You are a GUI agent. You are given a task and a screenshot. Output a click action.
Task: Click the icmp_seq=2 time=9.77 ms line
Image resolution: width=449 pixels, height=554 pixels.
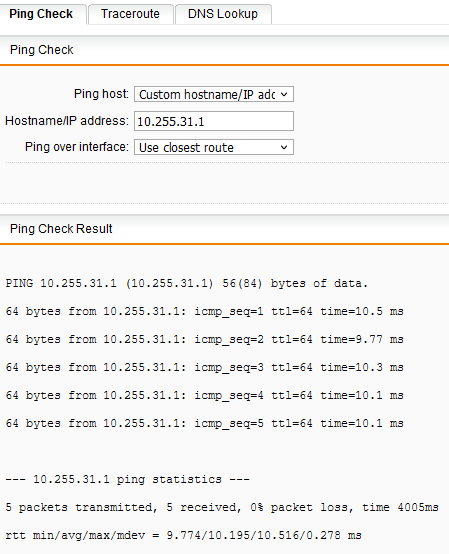[205, 339]
